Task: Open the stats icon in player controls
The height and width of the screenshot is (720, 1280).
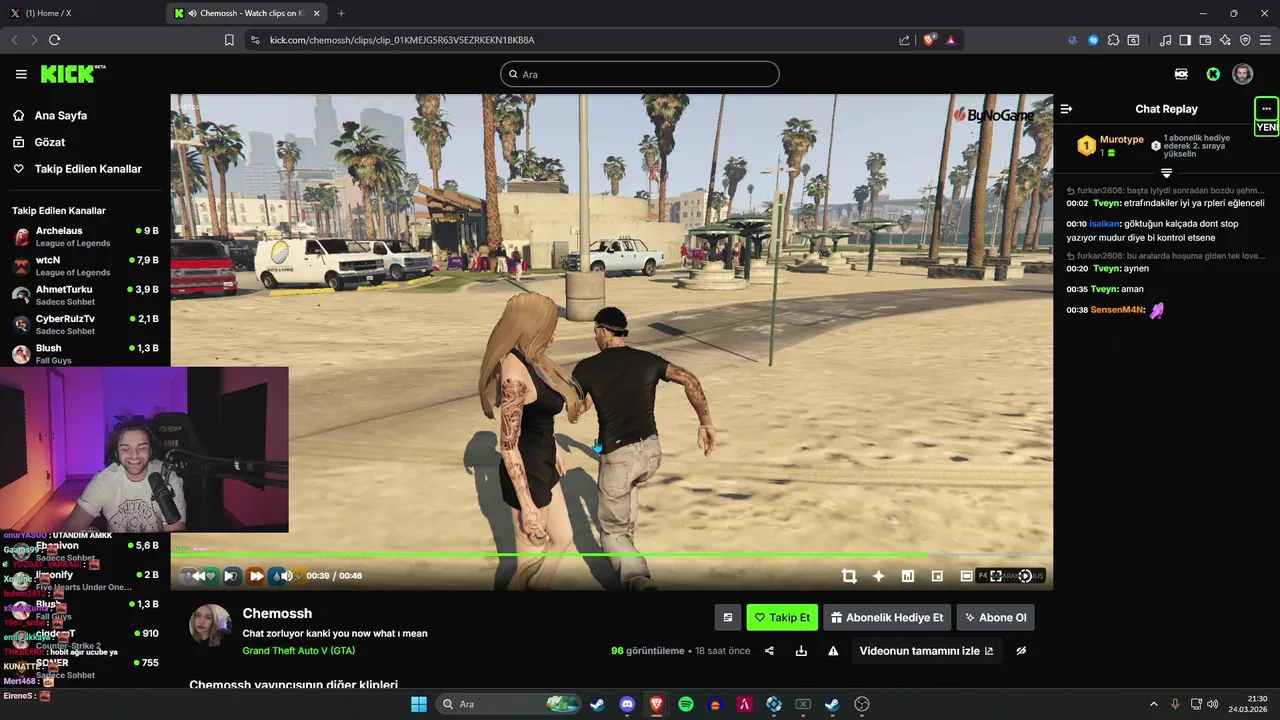Action: 908,576
